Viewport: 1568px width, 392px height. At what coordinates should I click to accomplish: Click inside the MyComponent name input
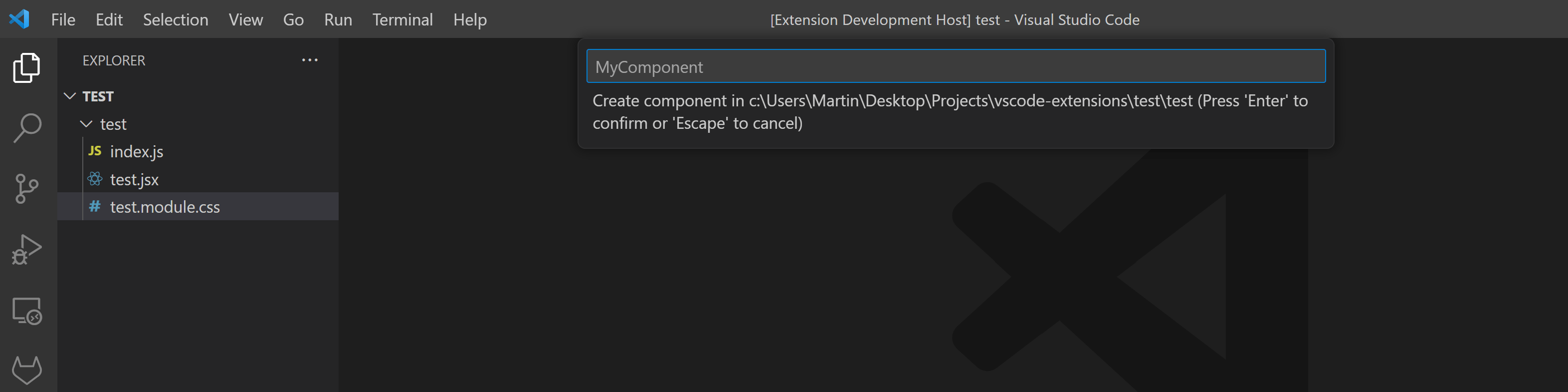tap(956, 66)
